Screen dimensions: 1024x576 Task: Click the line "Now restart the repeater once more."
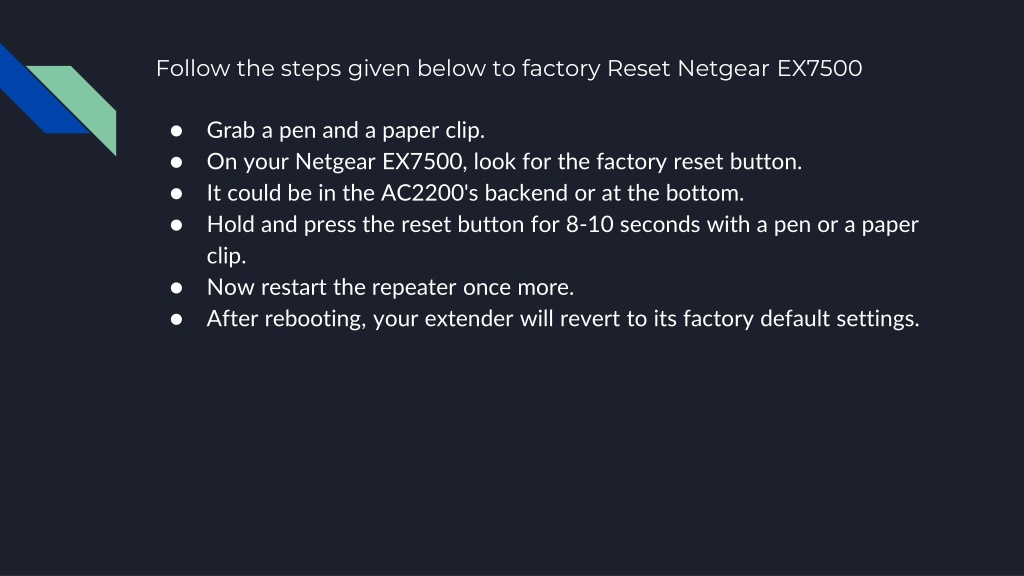click(391, 287)
